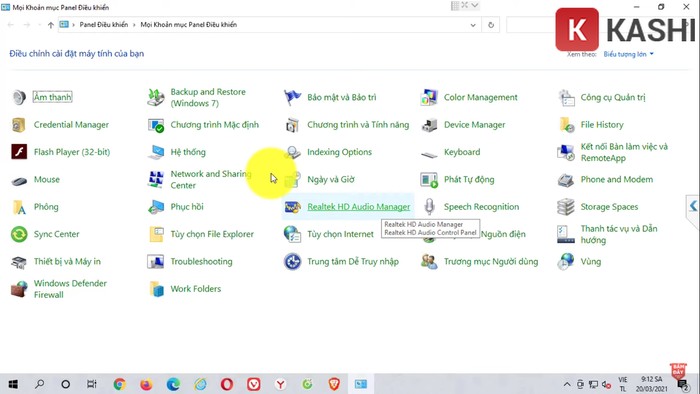Image resolution: width=700 pixels, height=394 pixels.
Task: Launch Brave browser from taskbar
Action: [x=334, y=384]
